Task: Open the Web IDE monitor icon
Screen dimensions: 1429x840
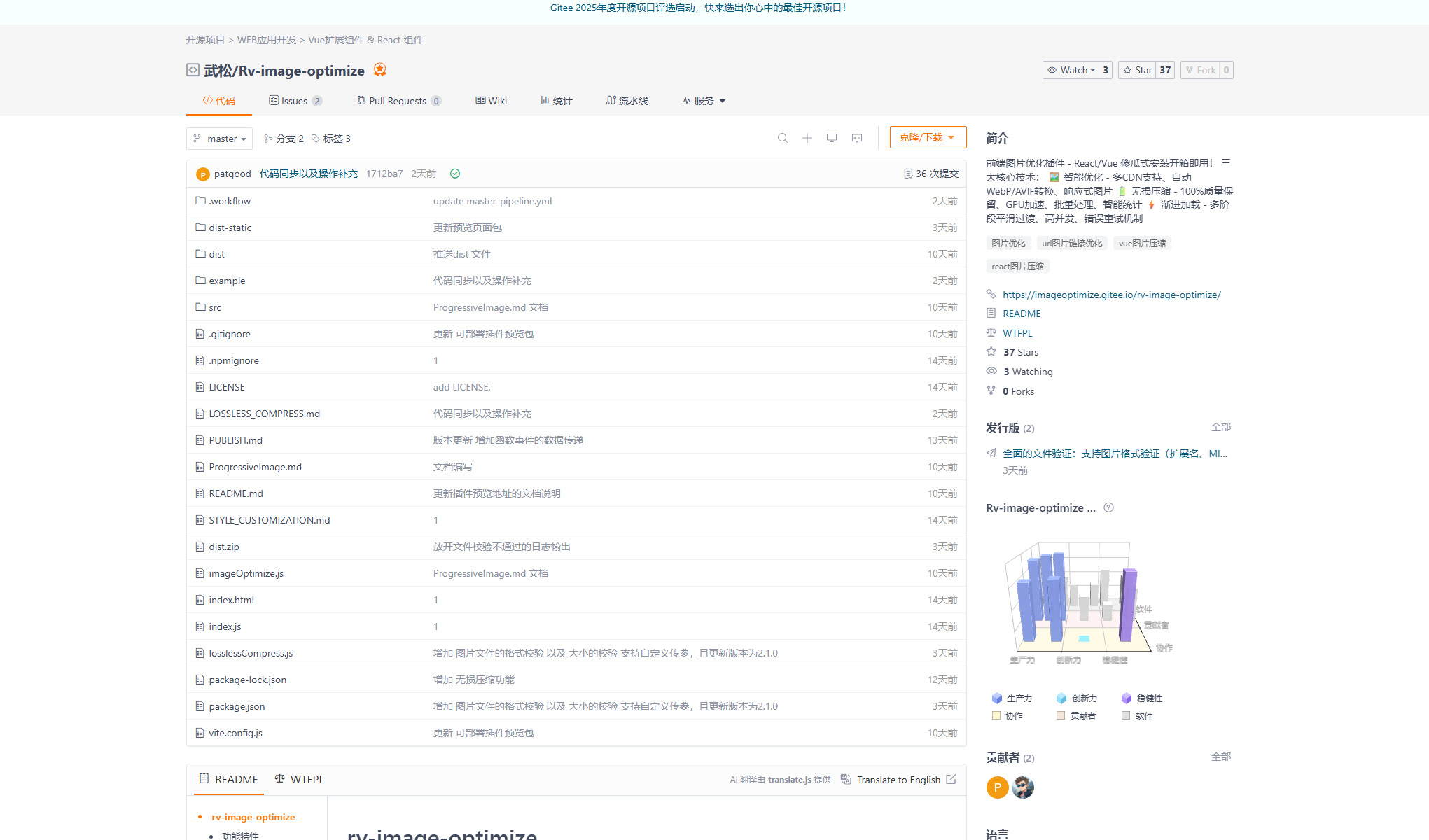Action: pyautogui.click(x=832, y=138)
